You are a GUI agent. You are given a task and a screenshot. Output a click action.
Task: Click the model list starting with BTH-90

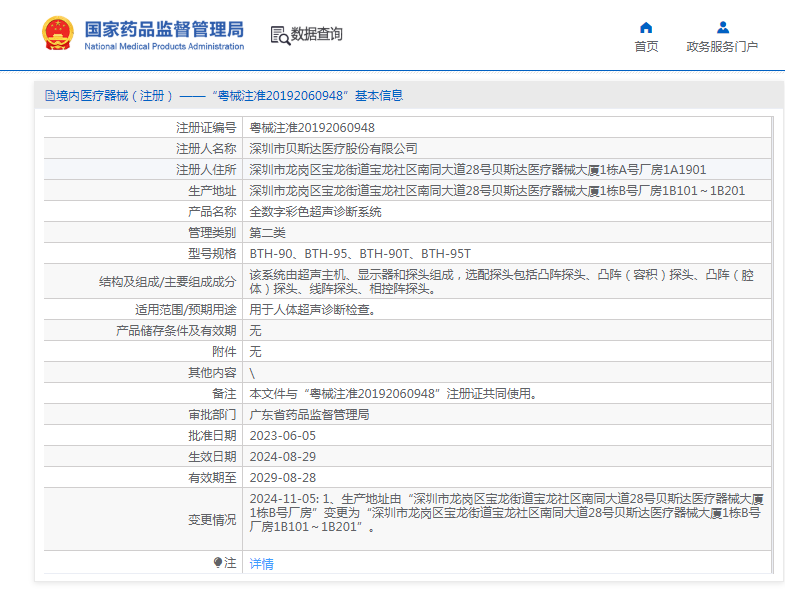[359, 254]
